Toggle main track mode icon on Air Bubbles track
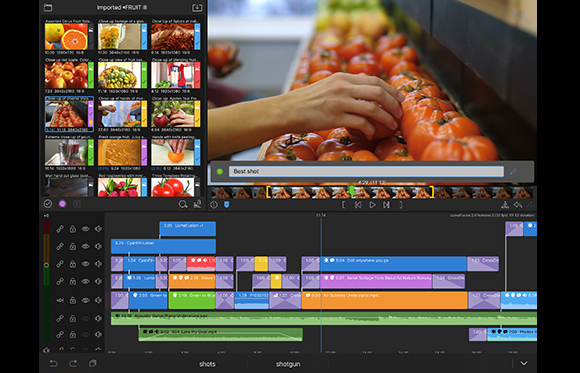 pos(60,300)
